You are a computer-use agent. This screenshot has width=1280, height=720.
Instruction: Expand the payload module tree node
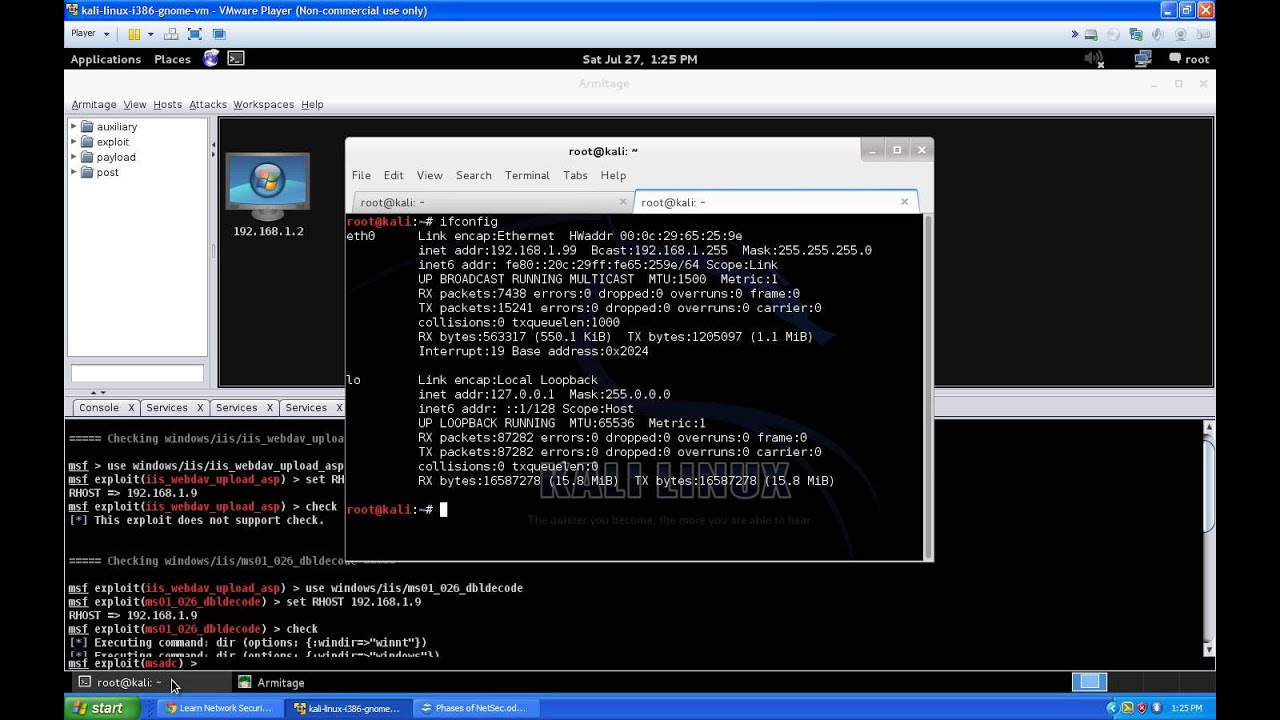(x=73, y=157)
